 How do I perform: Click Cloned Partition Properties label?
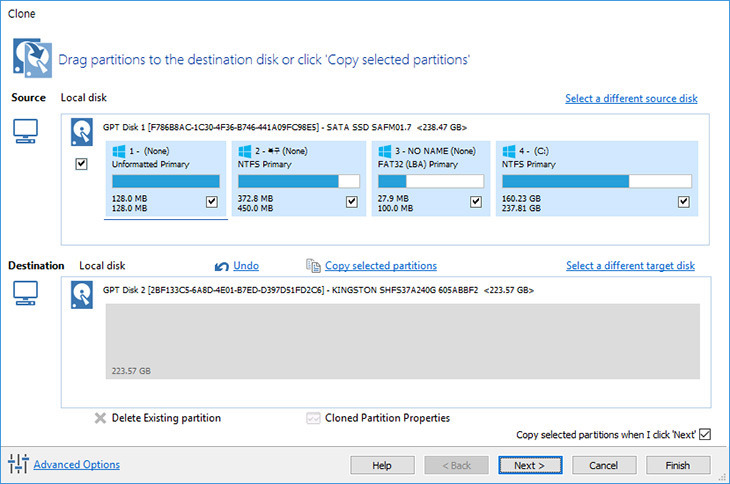point(387,418)
